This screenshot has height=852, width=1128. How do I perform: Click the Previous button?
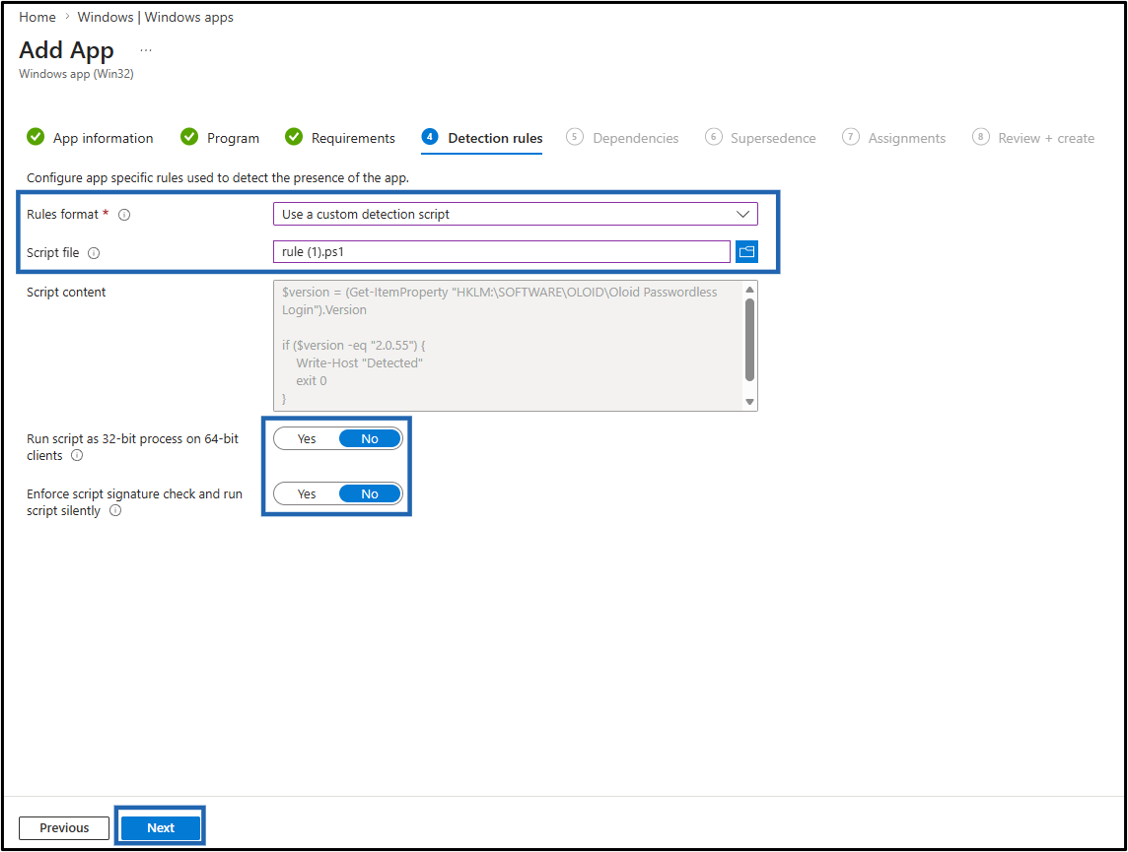[64, 828]
